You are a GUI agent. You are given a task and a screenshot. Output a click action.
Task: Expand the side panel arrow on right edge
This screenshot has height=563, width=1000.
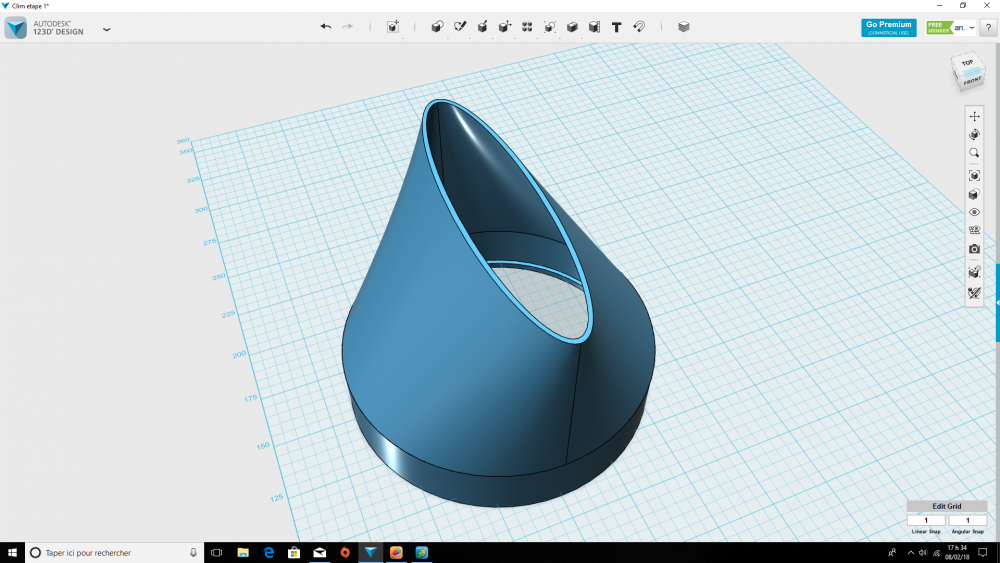click(997, 303)
